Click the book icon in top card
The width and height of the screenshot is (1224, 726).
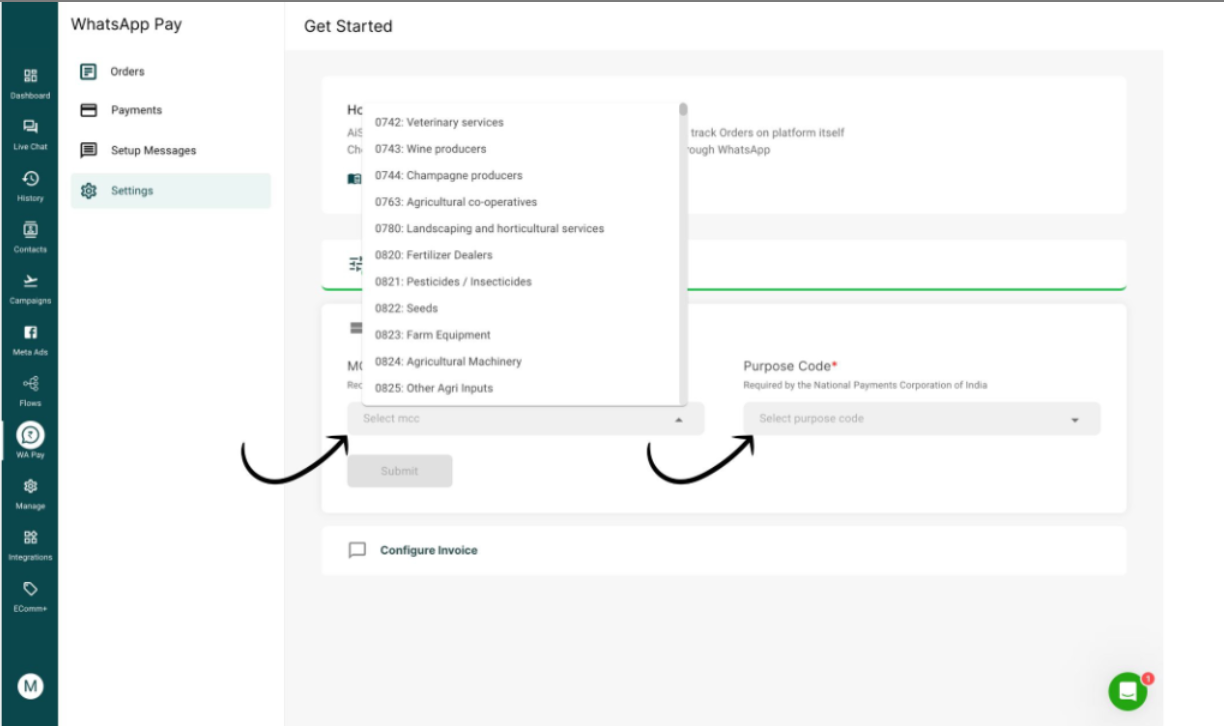point(355,178)
